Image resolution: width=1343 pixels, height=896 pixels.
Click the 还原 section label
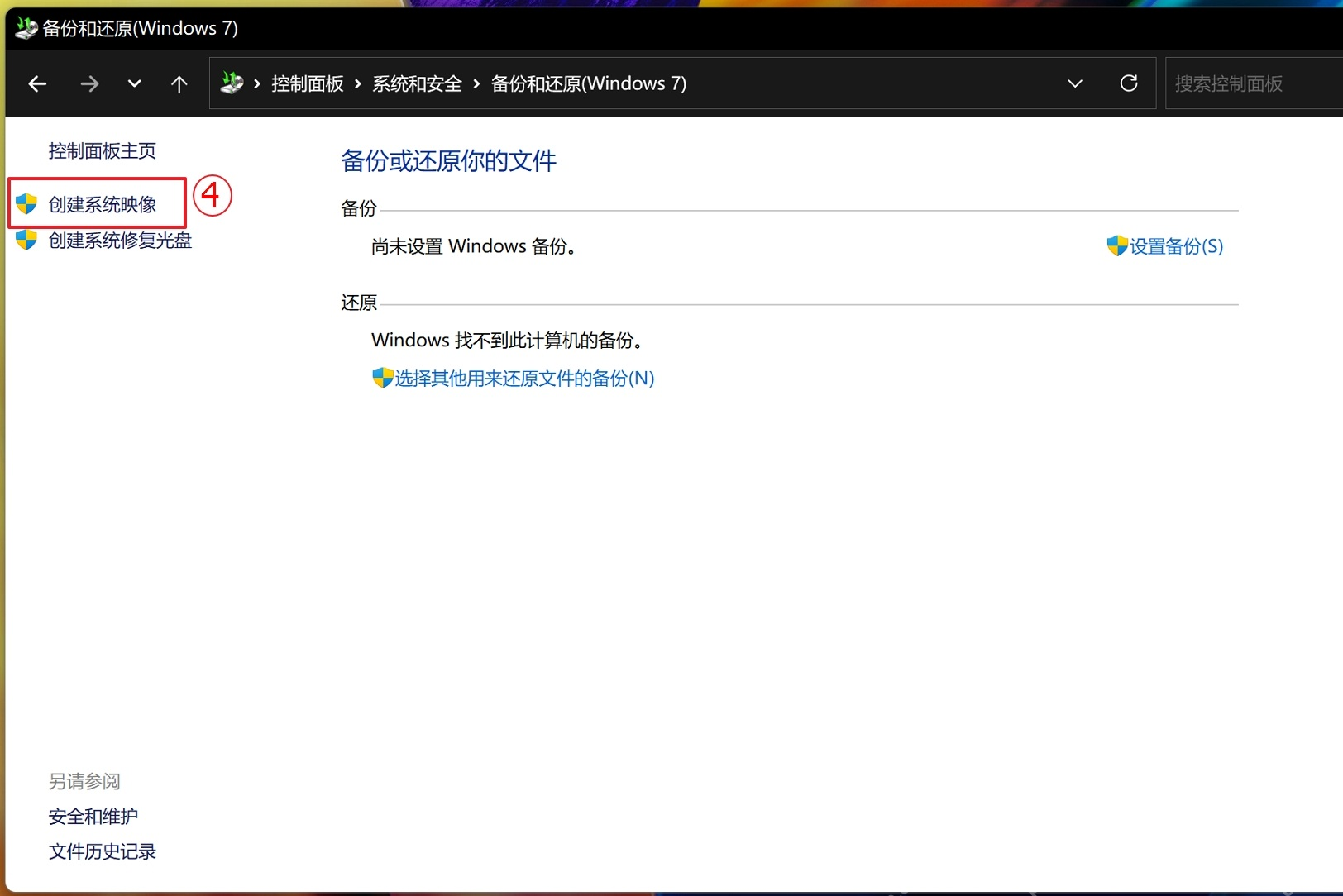click(359, 303)
